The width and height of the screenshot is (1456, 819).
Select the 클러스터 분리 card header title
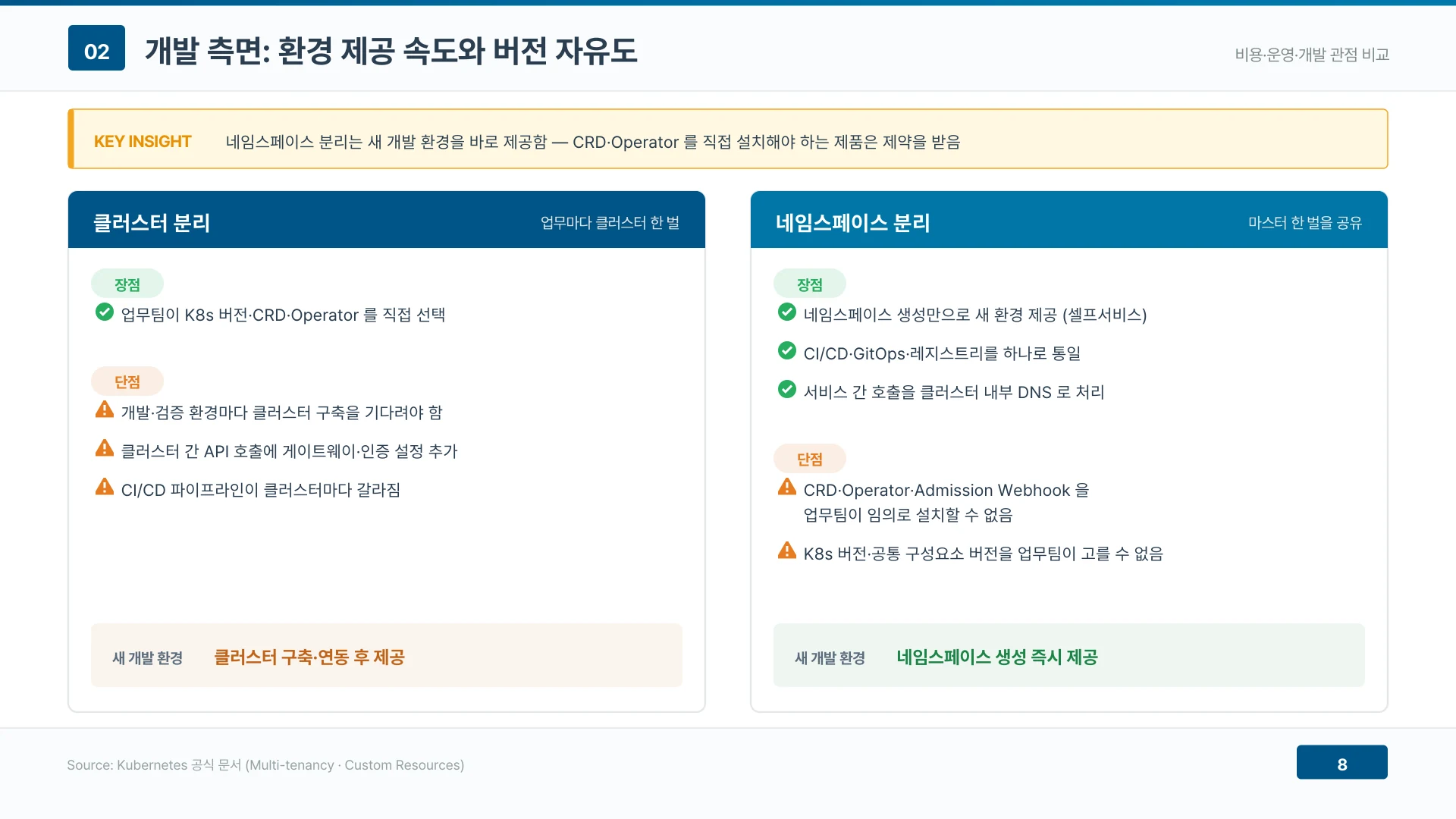(151, 222)
